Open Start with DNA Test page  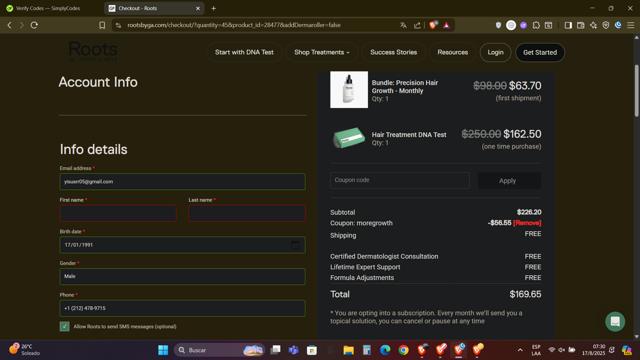pos(244,52)
